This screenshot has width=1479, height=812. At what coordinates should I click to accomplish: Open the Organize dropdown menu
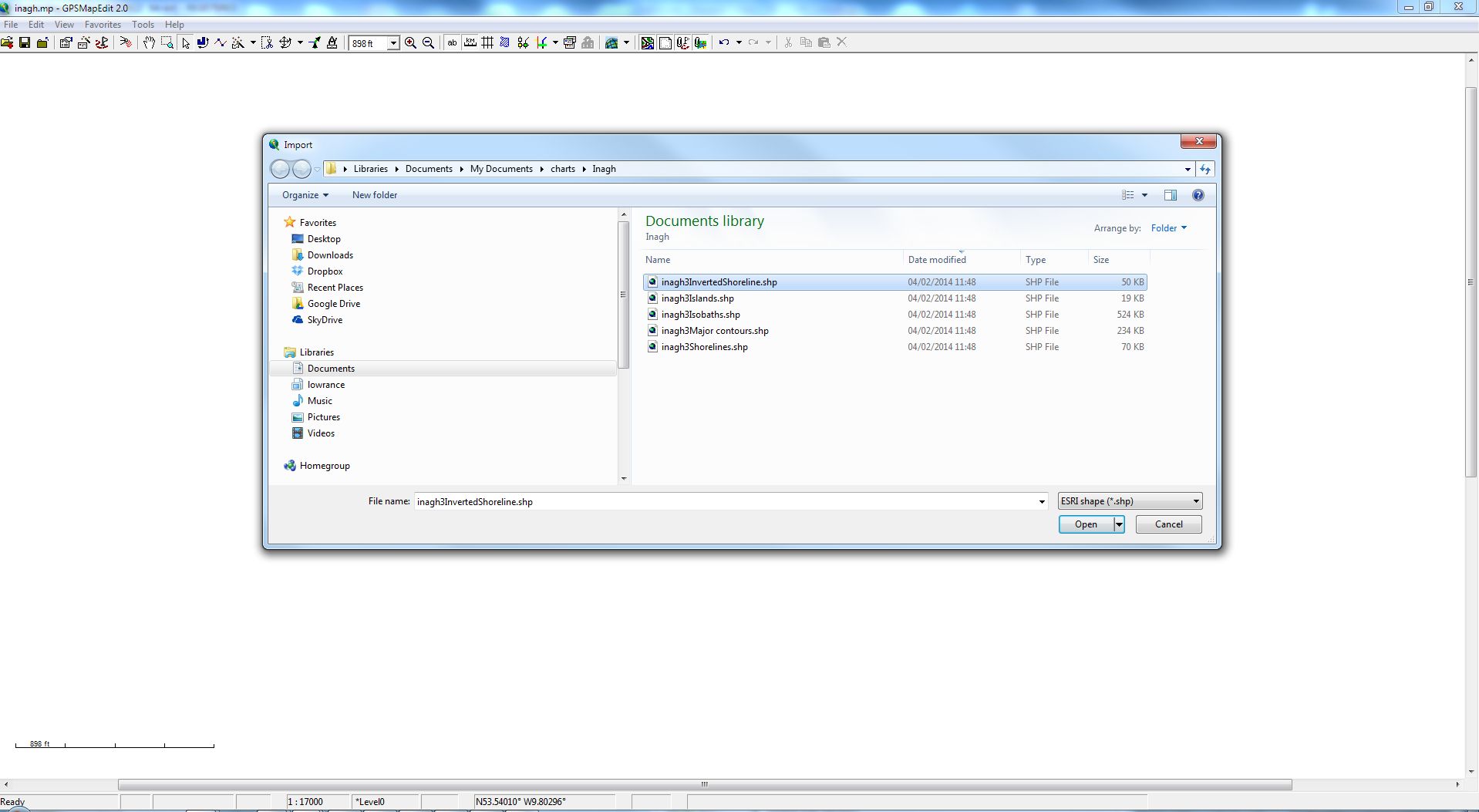tap(305, 195)
